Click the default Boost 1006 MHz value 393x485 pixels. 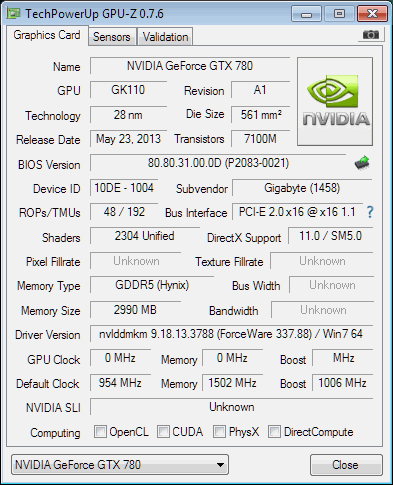coord(342,383)
